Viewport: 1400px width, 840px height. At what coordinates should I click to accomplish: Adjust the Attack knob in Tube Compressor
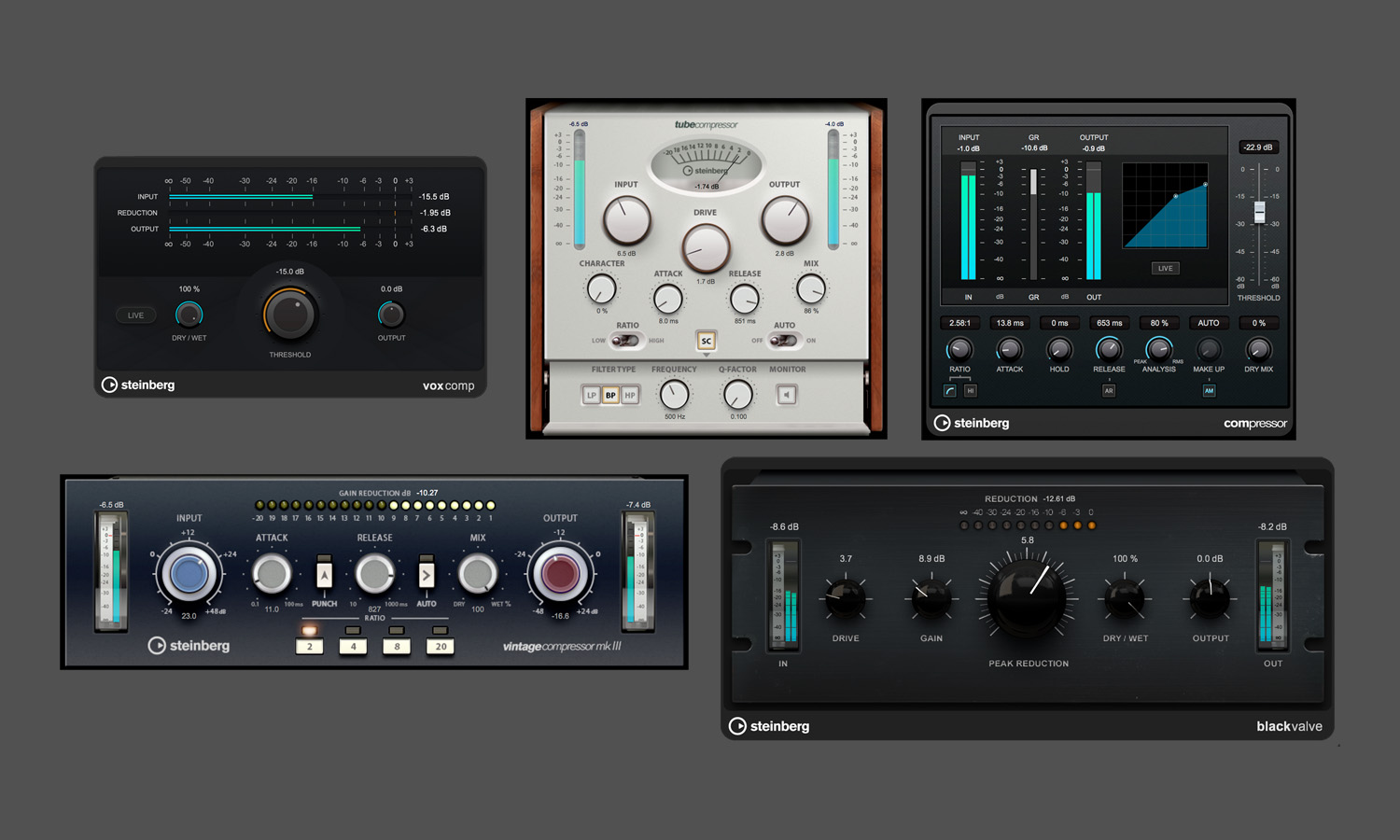click(667, 300)
